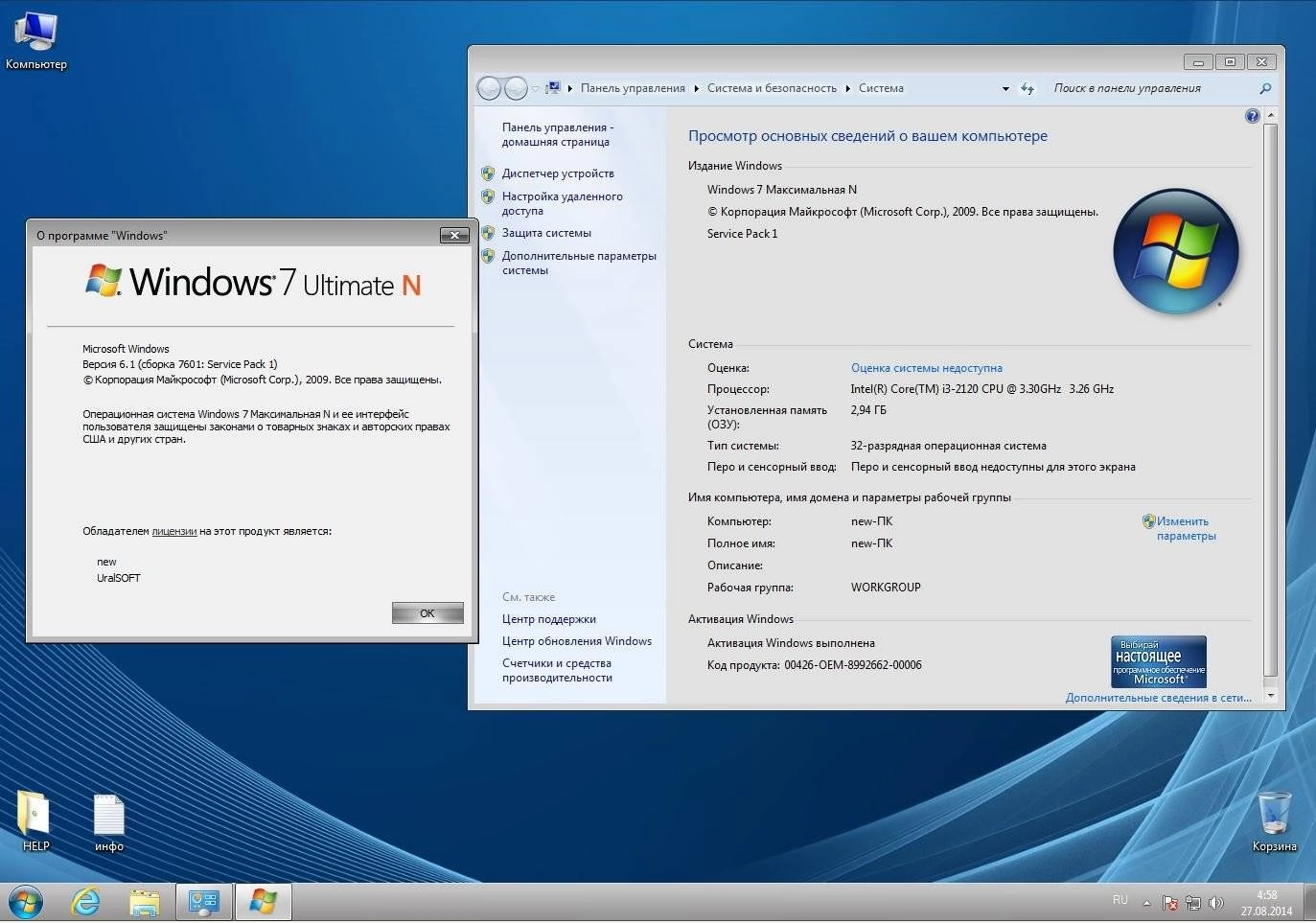Open the Корзина recycle bin icon
Screen dimensions: 1316x923
pos(1274,821)
